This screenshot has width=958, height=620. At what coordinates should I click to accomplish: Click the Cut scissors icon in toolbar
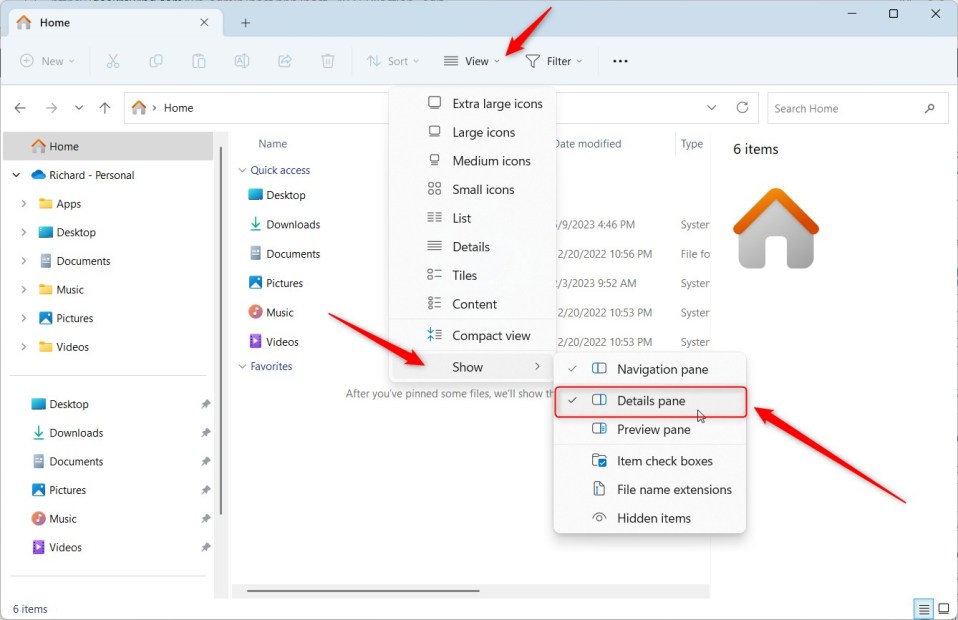click(x=113, y=61)
